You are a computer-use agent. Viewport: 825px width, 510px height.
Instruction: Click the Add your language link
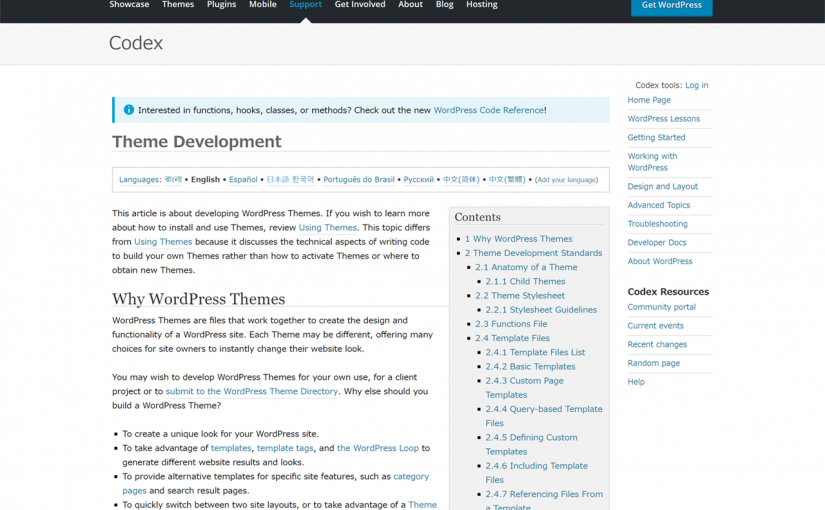coord(567,180)
